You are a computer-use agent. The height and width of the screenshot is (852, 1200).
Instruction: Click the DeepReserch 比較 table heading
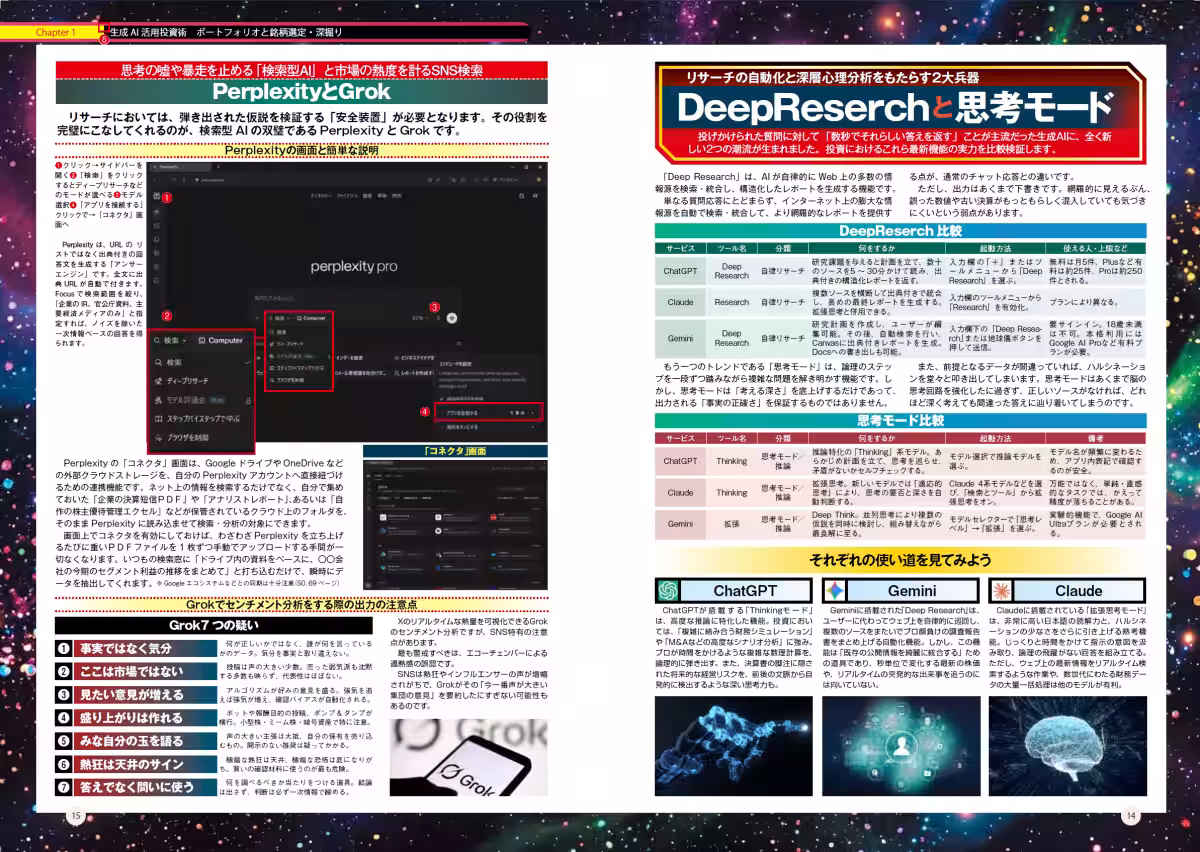(899, 230)
